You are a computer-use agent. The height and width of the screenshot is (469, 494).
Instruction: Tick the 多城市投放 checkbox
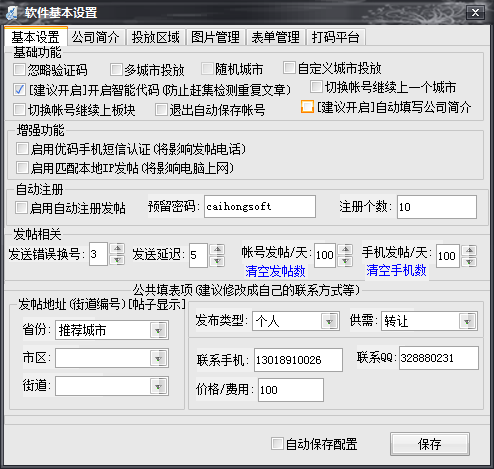click(116, 70)
